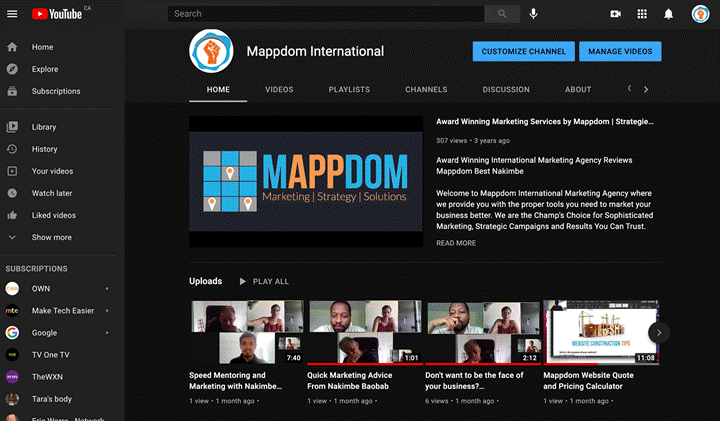Viewport: 720px width, 421px height.
Task: Select Tara's body in subscriptions list
Action: click(51, 399)
